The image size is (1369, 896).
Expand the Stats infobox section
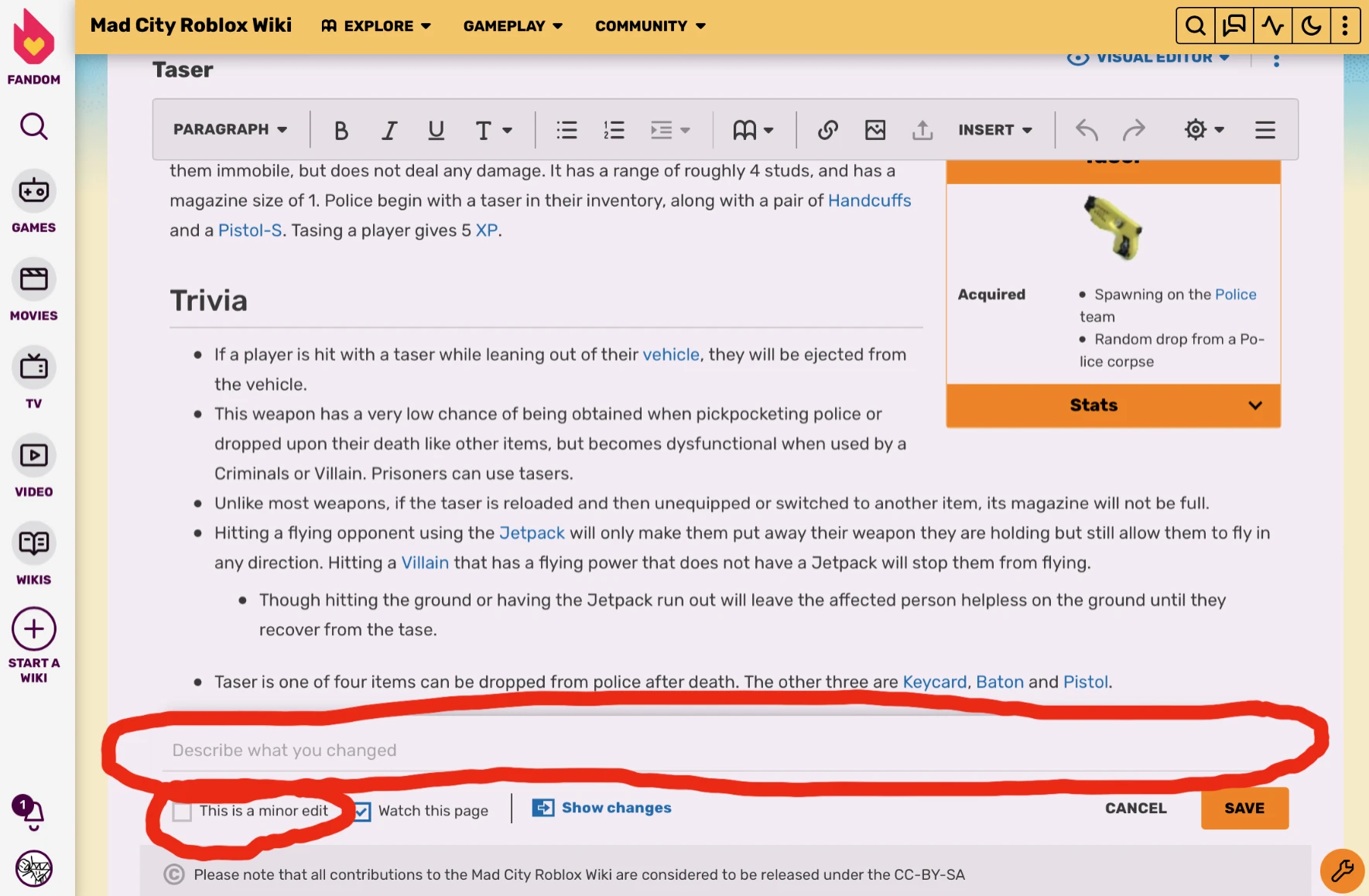pos(1113,405)
